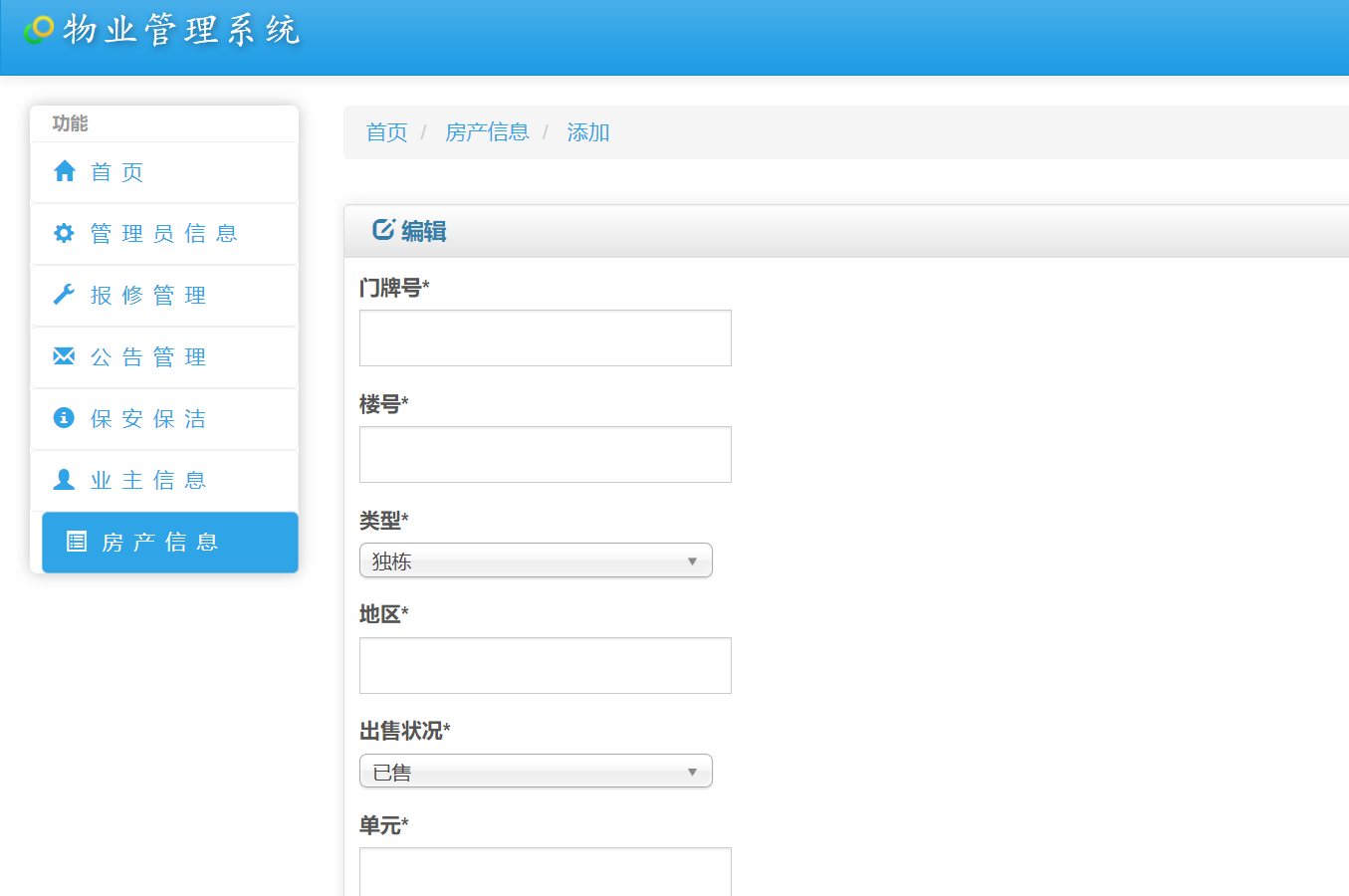Click the green-yellow system logo icon
This screenshot has height=896, width=1349.
click(39, 29)
